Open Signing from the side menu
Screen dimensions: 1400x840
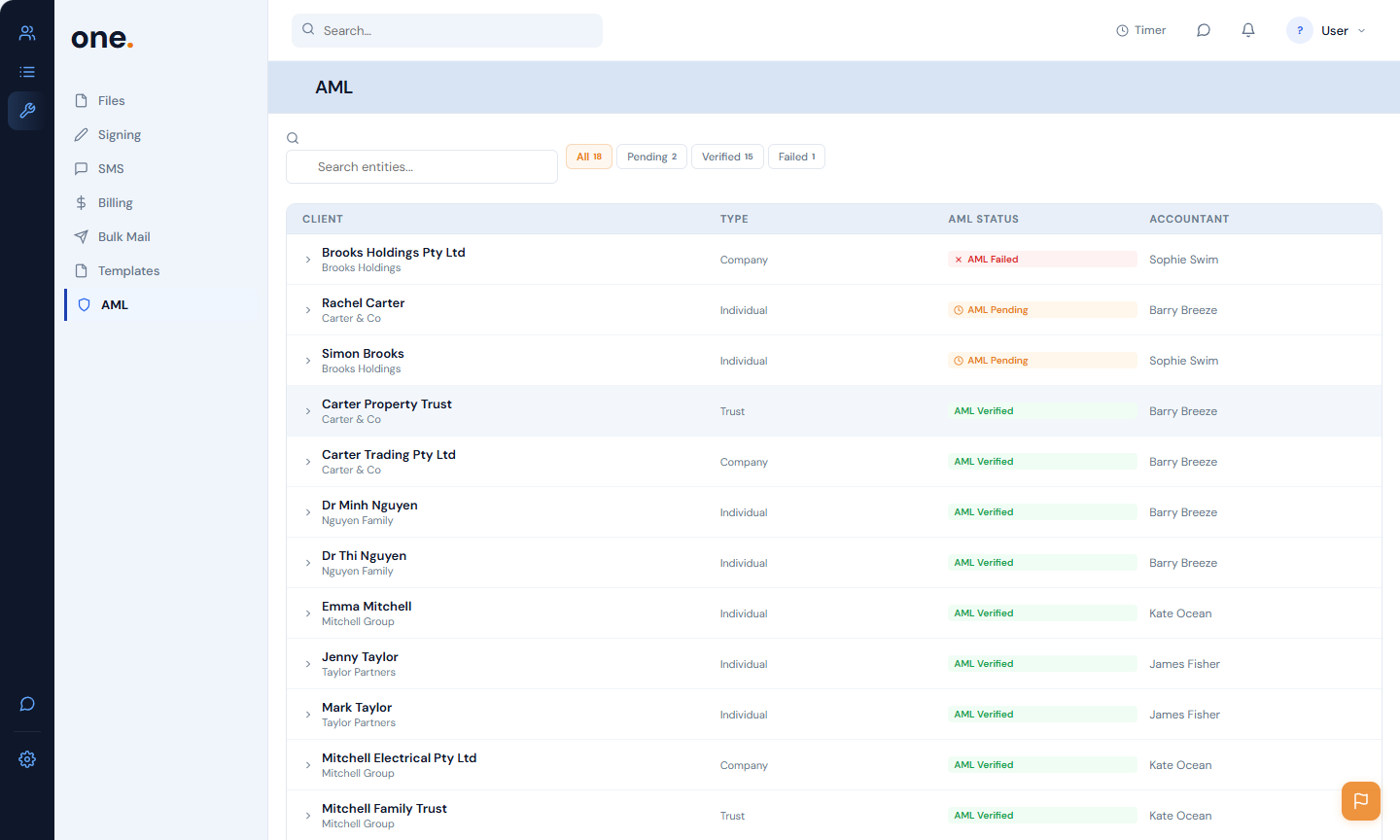[161, 134]
